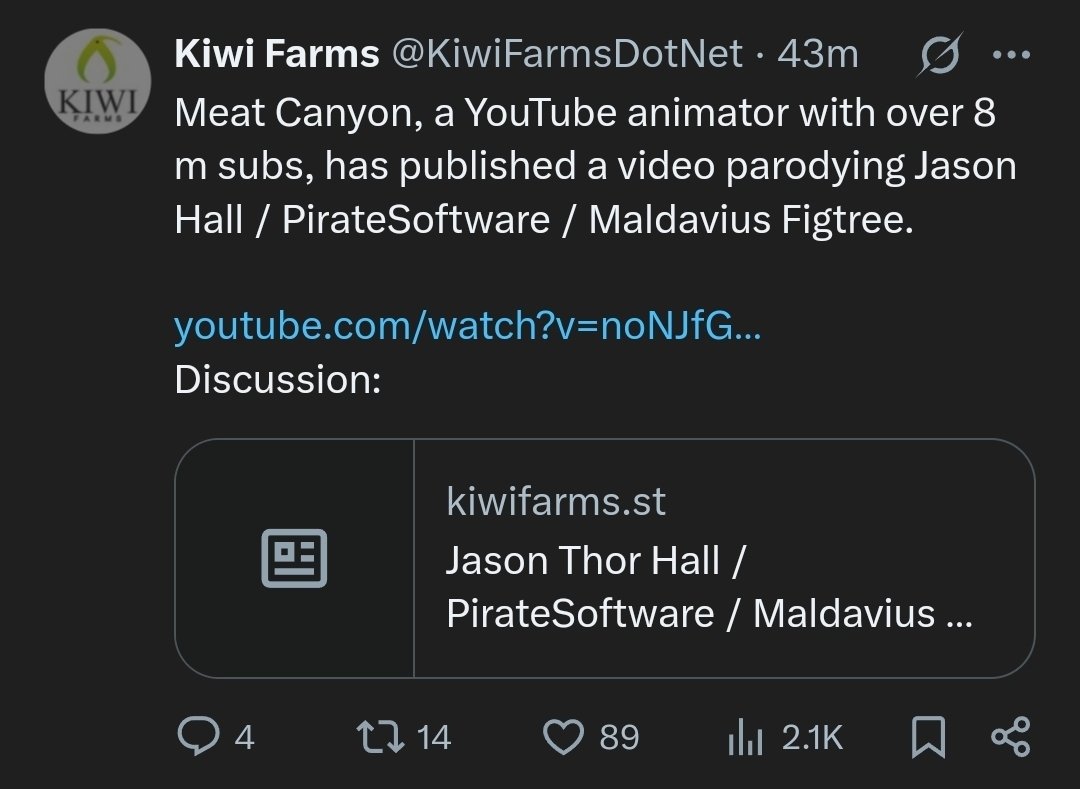View analytics via bar chart icon
Screen dimensions: 1080x789
[745, 737]
